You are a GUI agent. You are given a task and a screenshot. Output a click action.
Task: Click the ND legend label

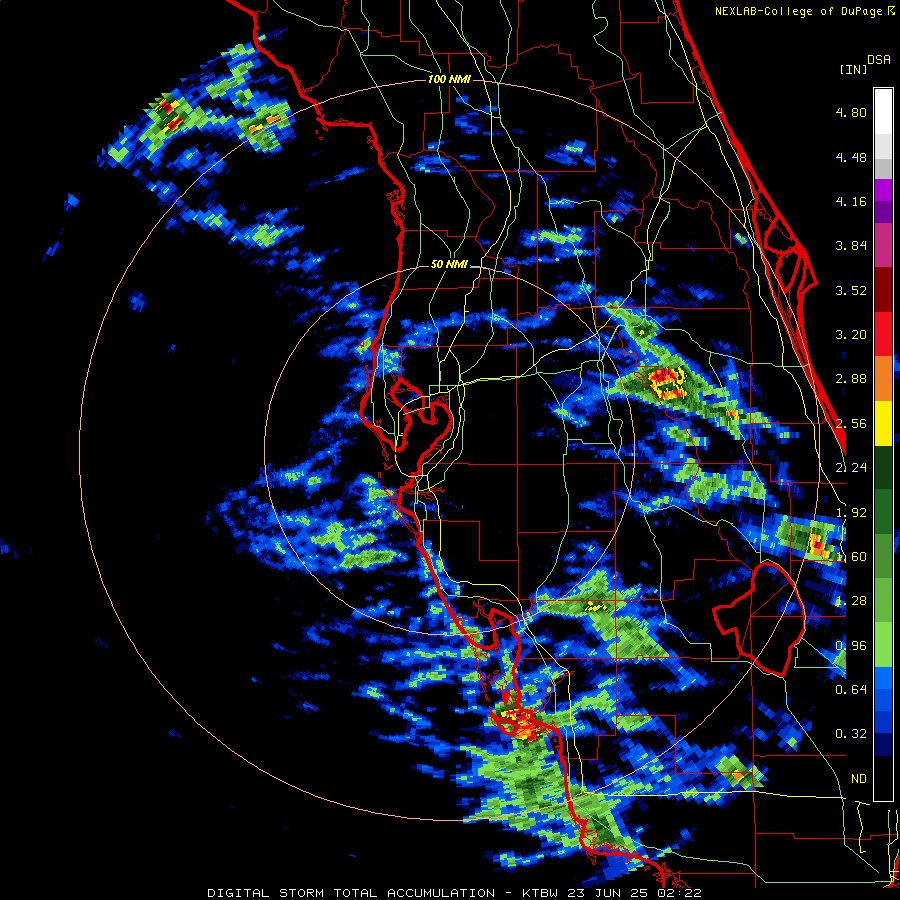click(x=859, y=779)
